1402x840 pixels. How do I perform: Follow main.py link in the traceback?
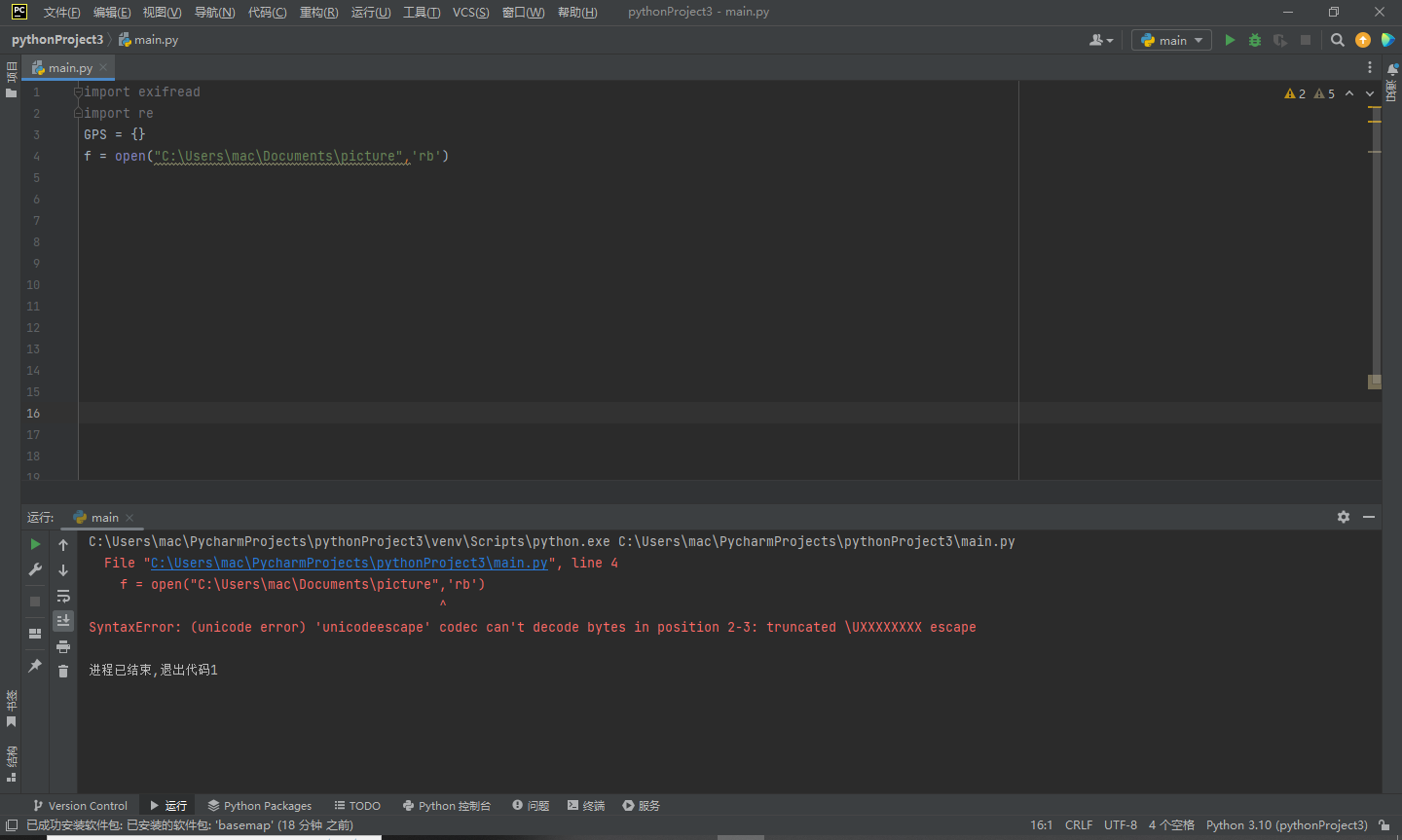350,564
